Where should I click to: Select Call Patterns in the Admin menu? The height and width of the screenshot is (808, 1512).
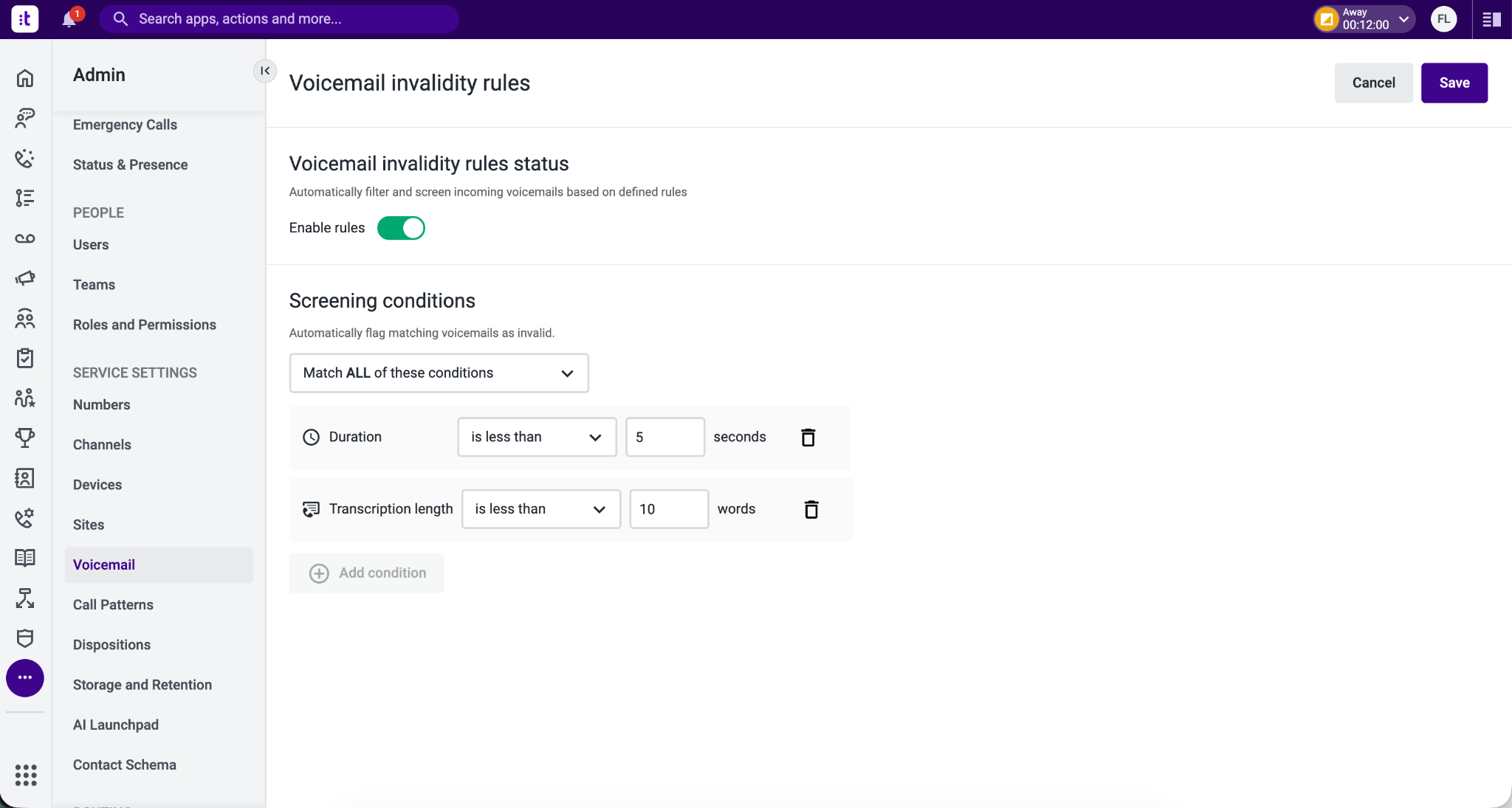pyautogui.click(x=113, y=605)
